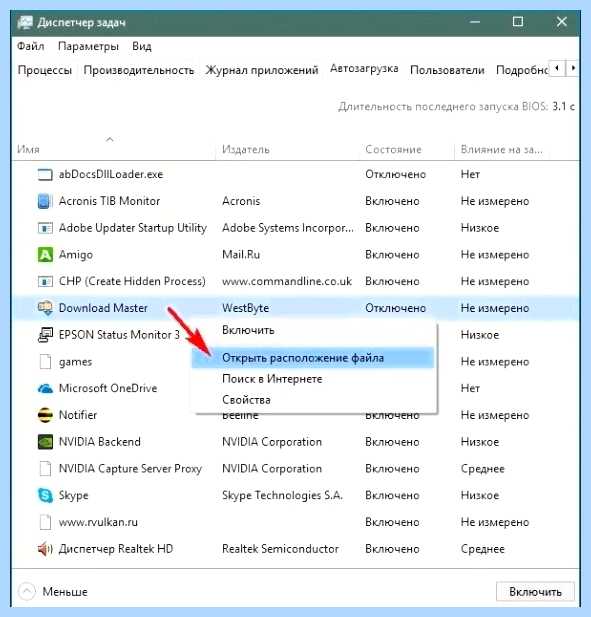Image resolution: width=591 pixels, height=617 pixels.
Task: Click the Включить button at the bottom
Action: click(x=535, y=592)
